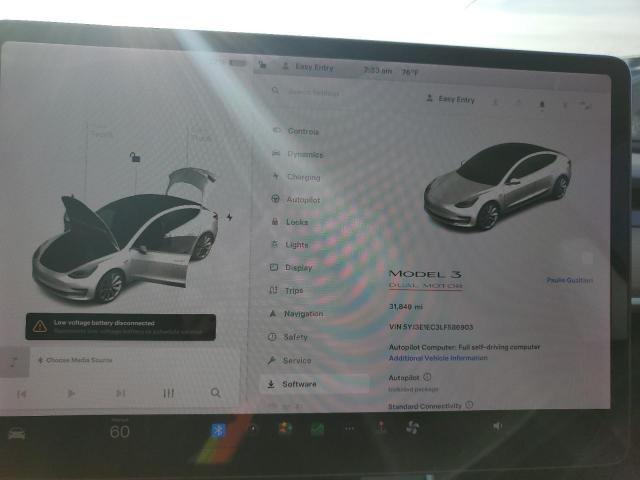640x480 pixels.
Task: Tap the lock icon in the top status bar
Action: (x=262, y=64)
